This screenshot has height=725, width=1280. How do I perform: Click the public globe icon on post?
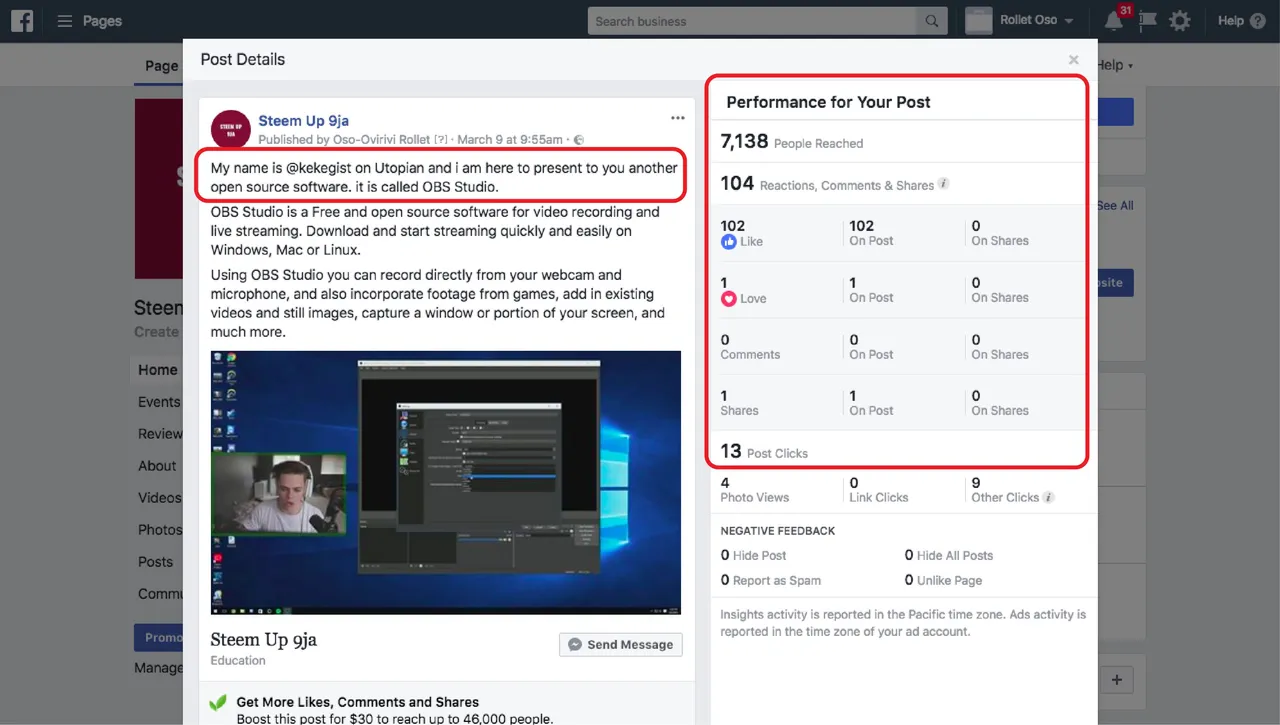(579, 140)
